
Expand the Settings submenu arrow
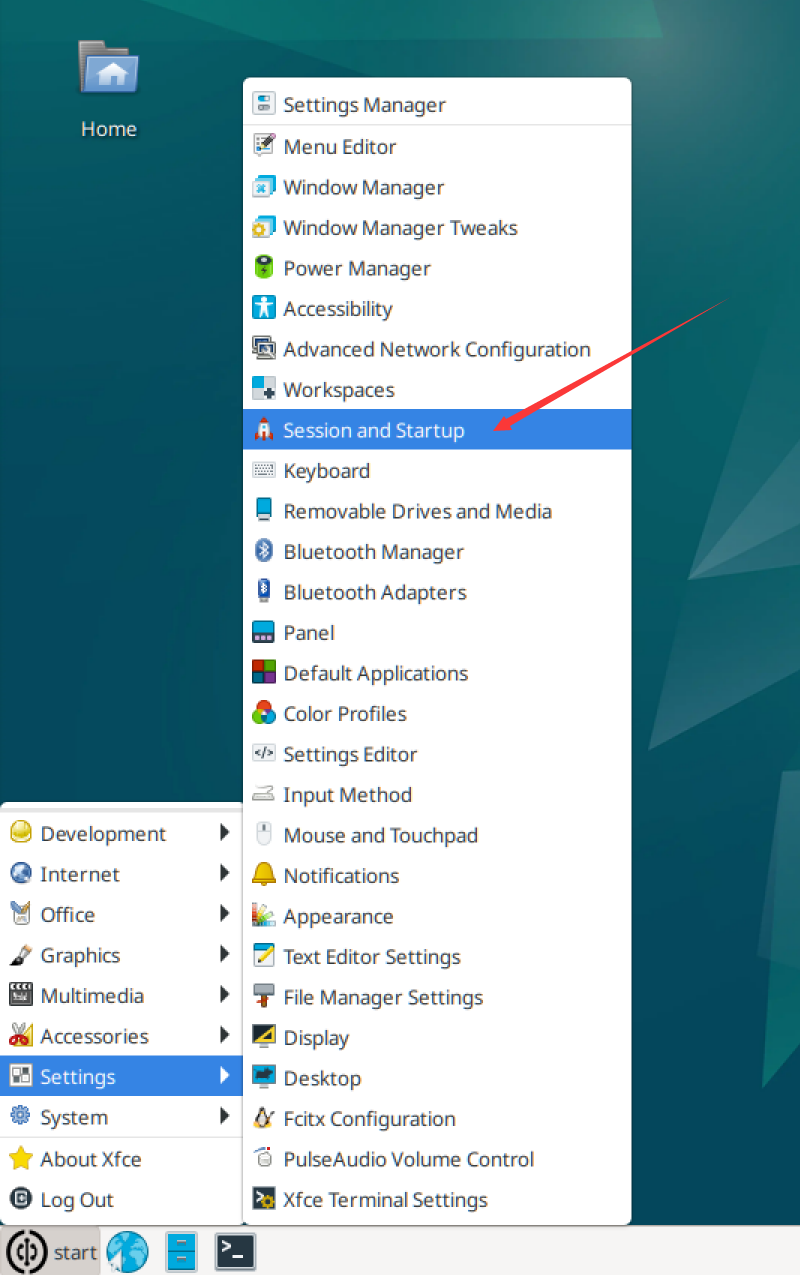(225, 1076)
